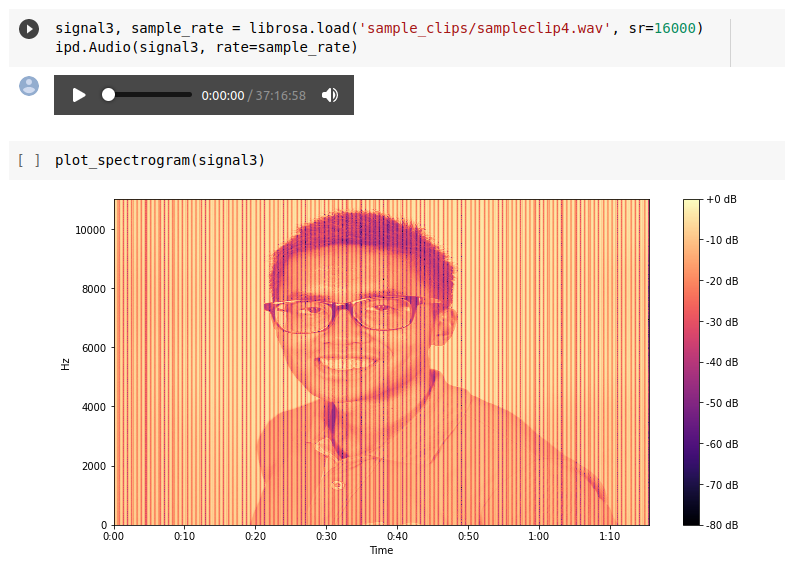Click the ipd.Audio code line
The image size is (785, 573).
[206, 48]
